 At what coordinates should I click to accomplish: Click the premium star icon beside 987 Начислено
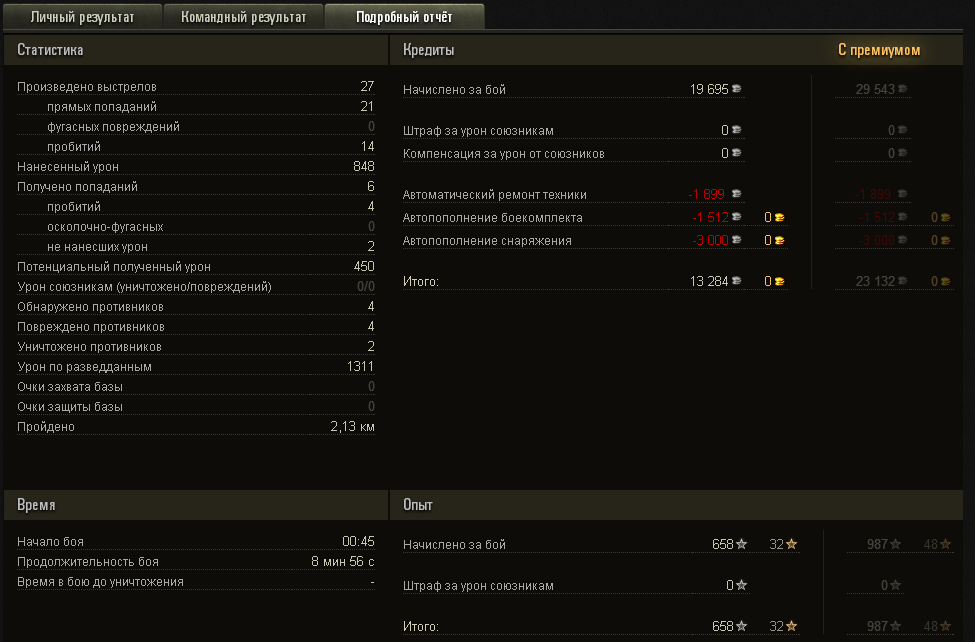(x=895, y=544)
